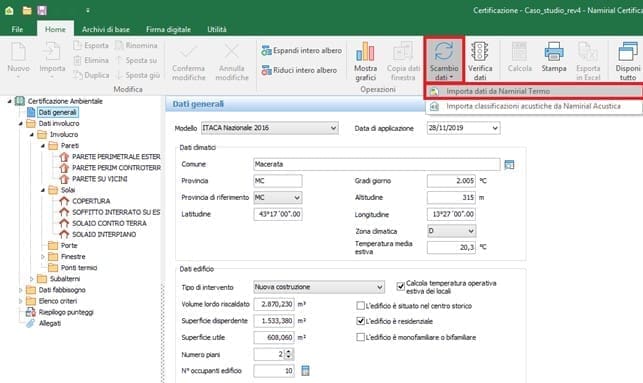Screen dimensions: 643x383
Task: Expand the Elenco criteri node
Action: point(21,301)
